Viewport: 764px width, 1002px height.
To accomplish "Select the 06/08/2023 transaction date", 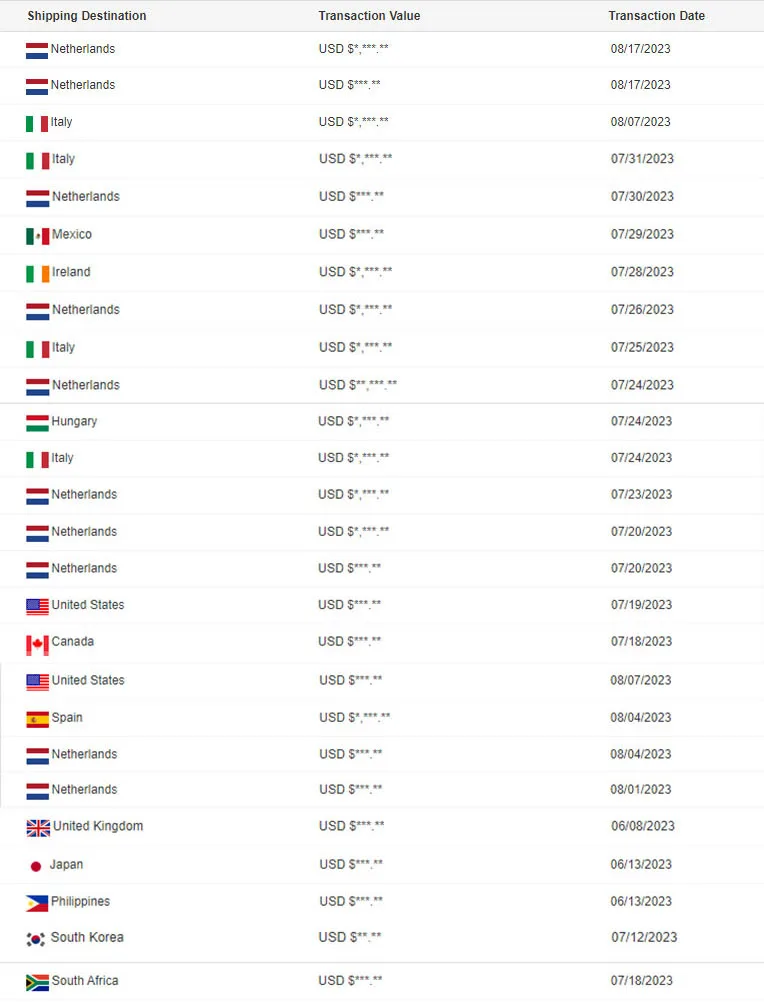I will (x=643, y=826).
